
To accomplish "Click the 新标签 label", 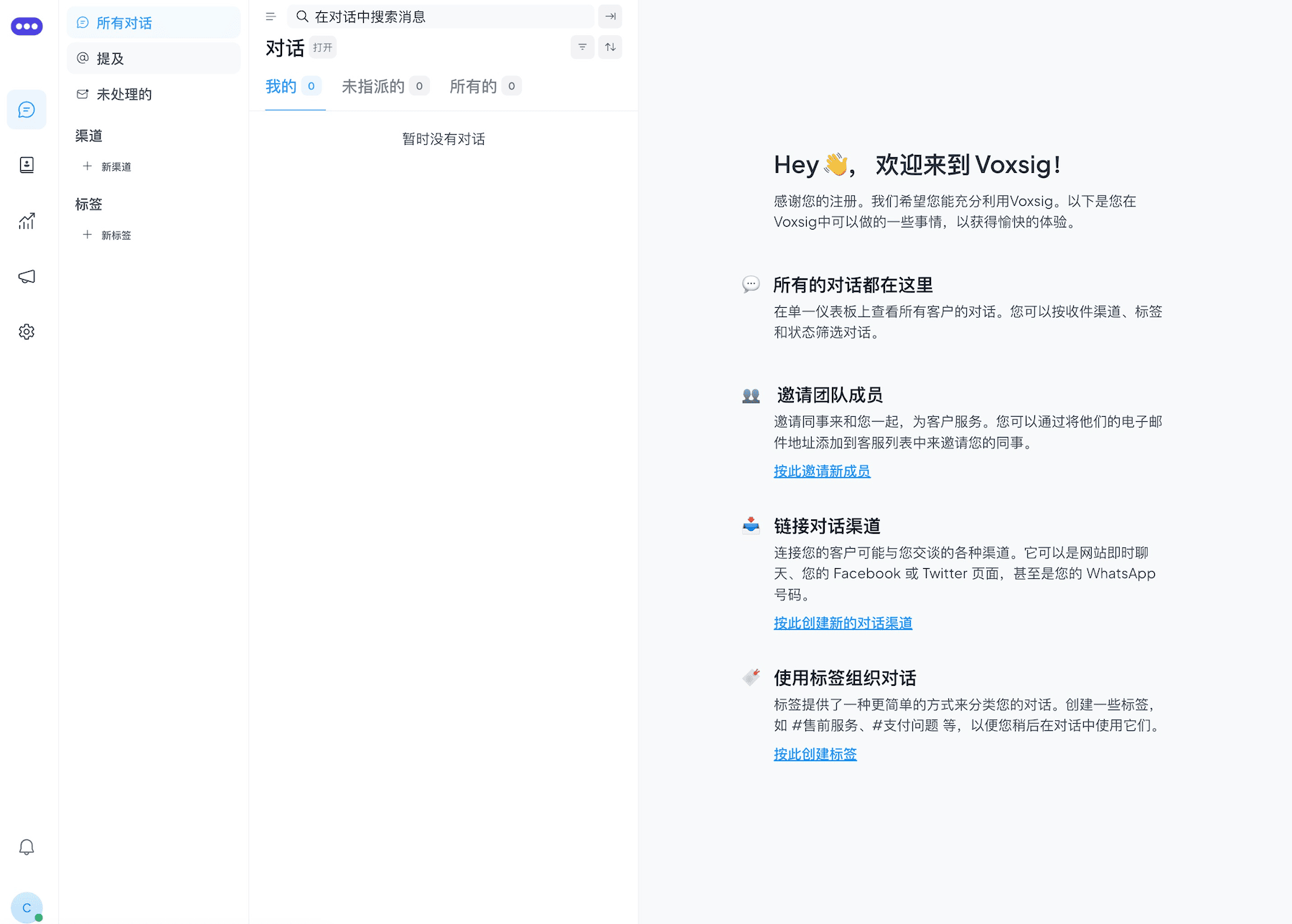I will (x=116, y=235).
